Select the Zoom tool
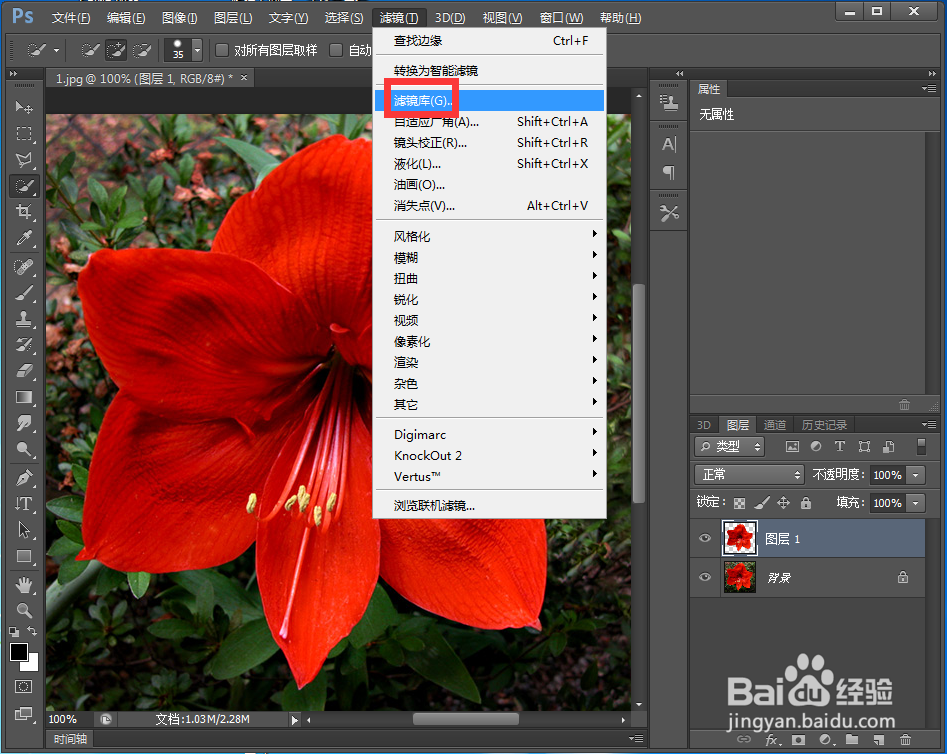Viewport: 947px width, 754px height. pos(24,610)
